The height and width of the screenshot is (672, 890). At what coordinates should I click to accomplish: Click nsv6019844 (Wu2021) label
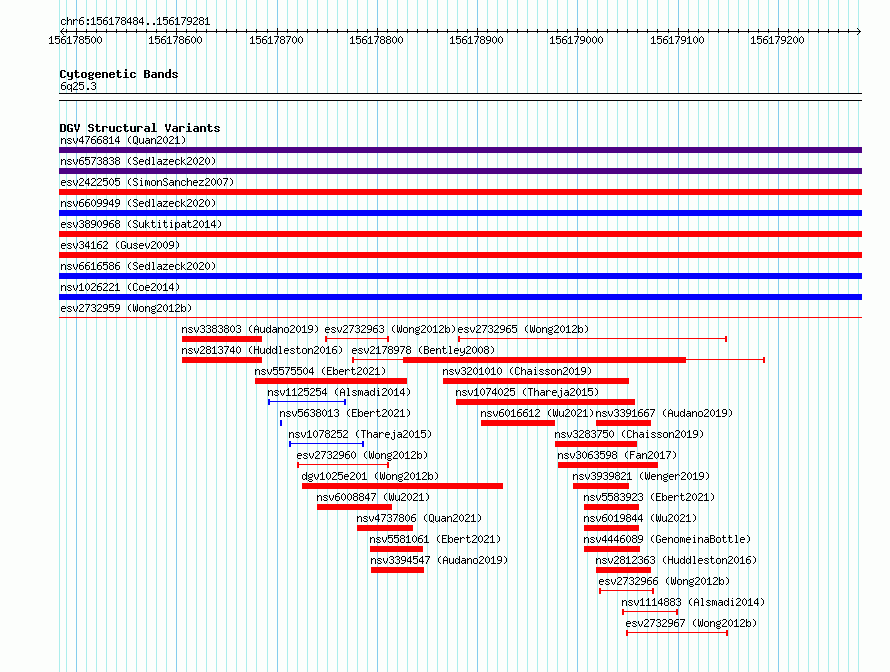click(x=640, y=518)
